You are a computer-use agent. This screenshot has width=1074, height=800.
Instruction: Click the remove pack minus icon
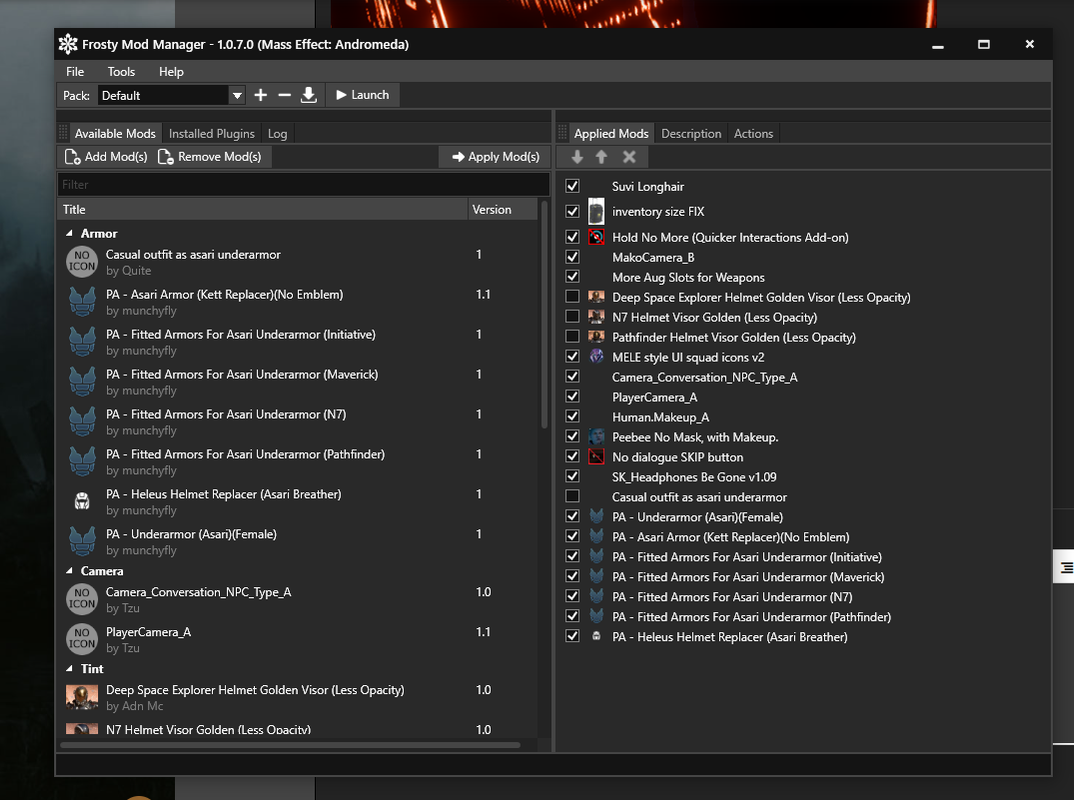click(x=284, y=95)
